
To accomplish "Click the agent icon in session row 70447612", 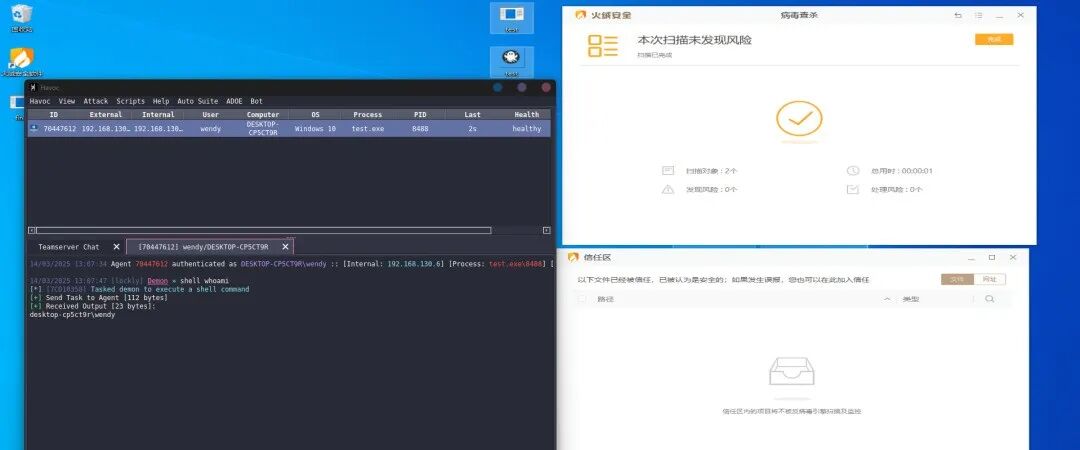I will tap(34, 128).
